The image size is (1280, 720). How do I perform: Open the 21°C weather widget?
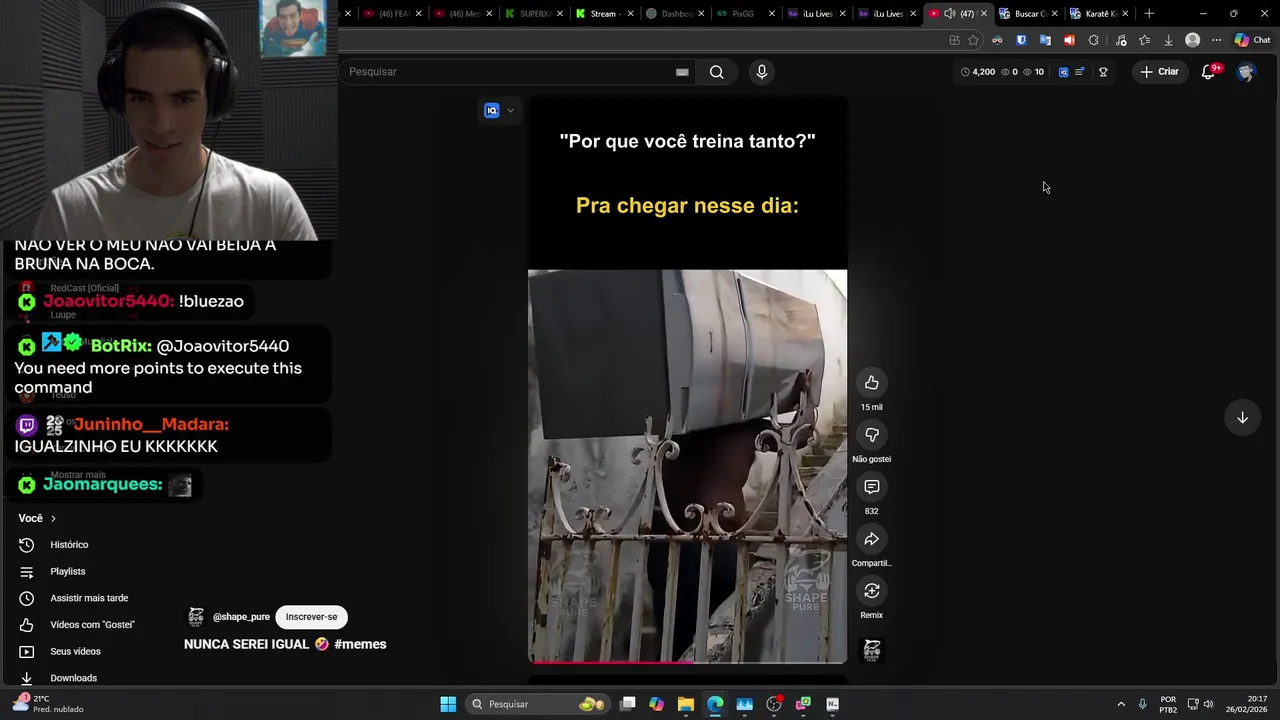48,704
